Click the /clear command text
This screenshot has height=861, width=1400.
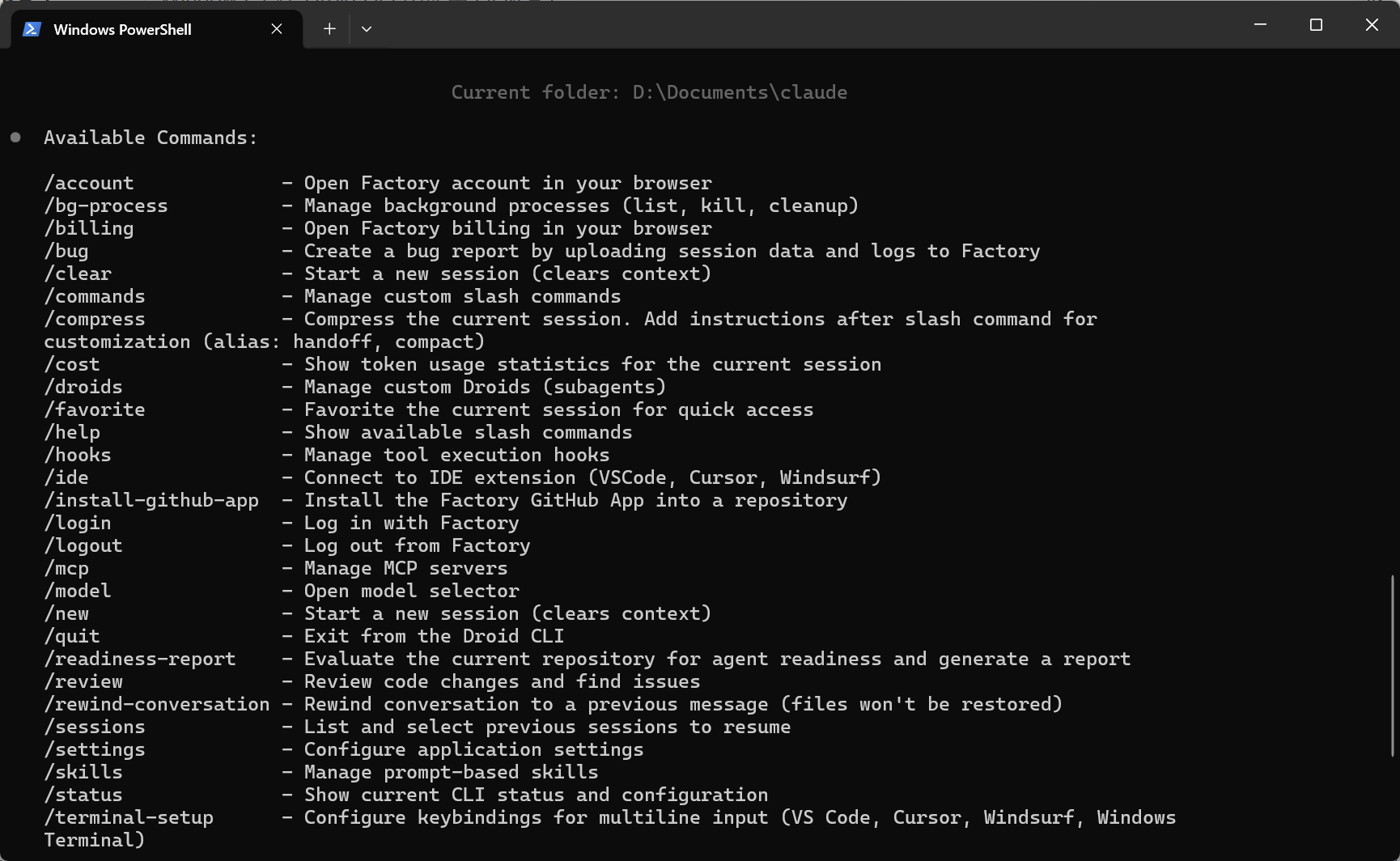tap(78, 274)
